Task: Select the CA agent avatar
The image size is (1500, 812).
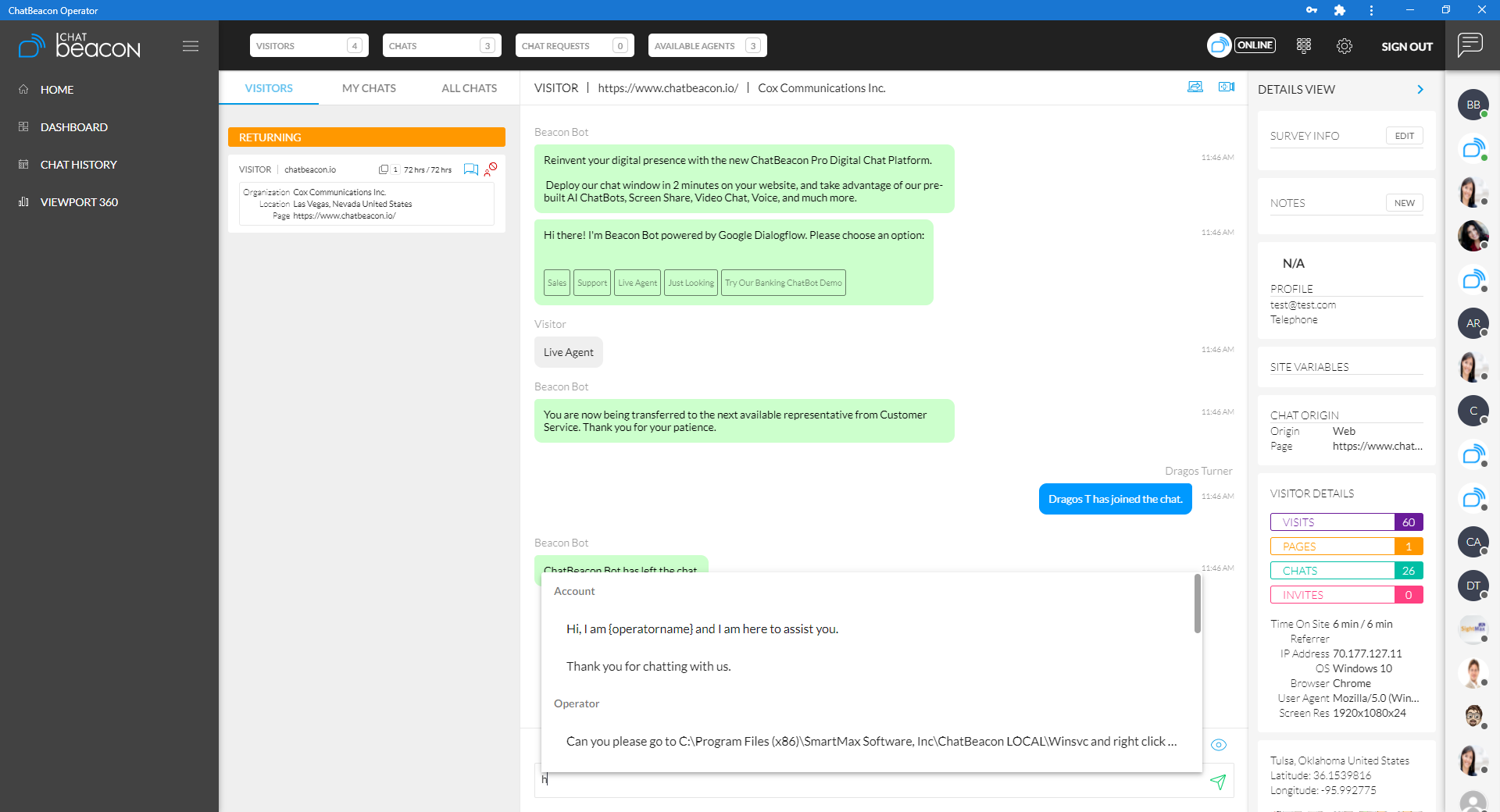Action: [1473, 542]
